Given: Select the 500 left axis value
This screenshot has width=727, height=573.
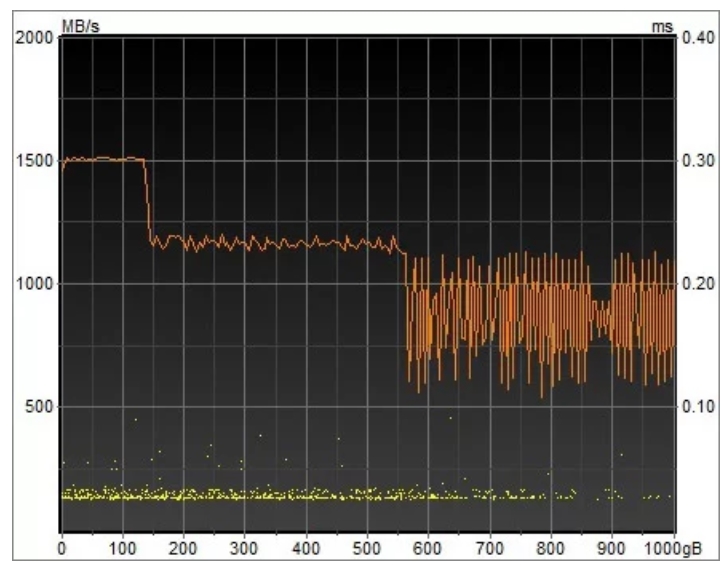Looking at the screenshot, I should 39,407.
